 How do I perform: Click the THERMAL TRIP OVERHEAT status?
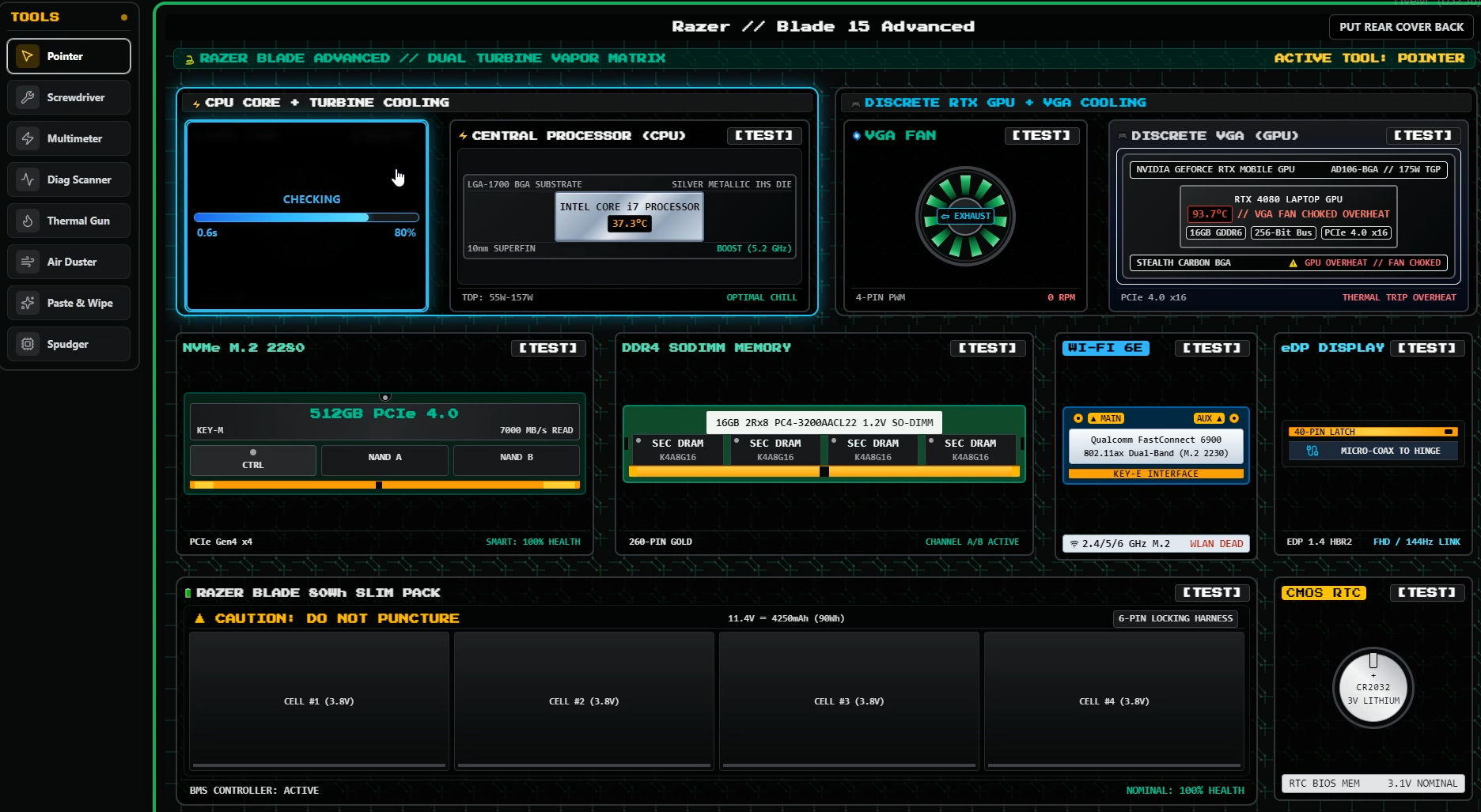tap(1399, 297)
